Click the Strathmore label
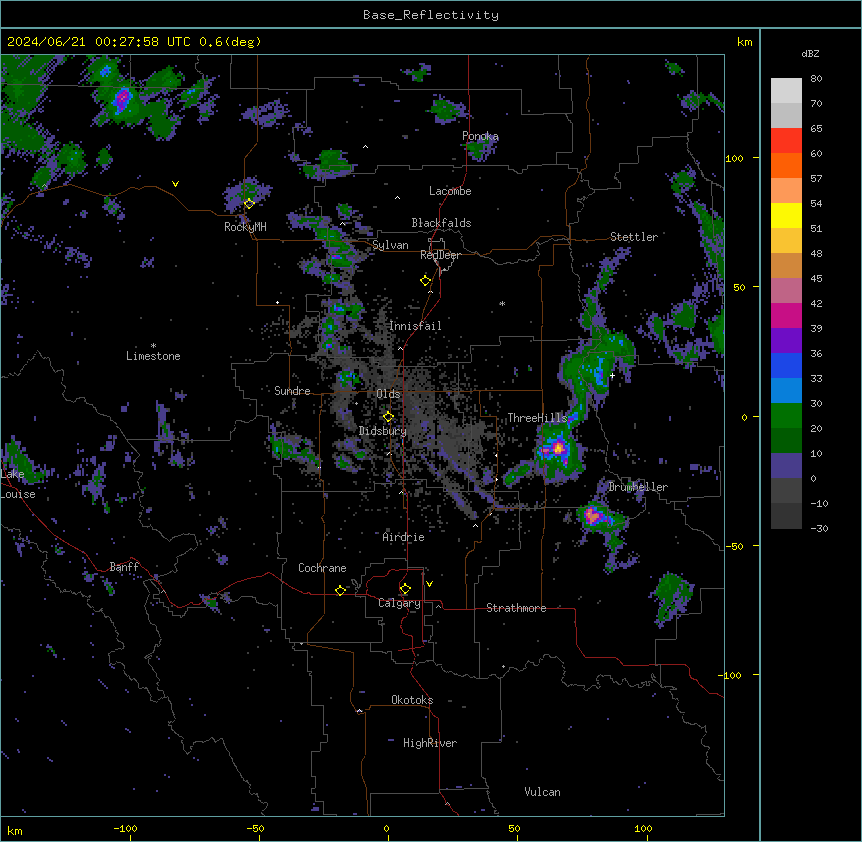The height and width of the screenshot is (842, 862). 516,608
